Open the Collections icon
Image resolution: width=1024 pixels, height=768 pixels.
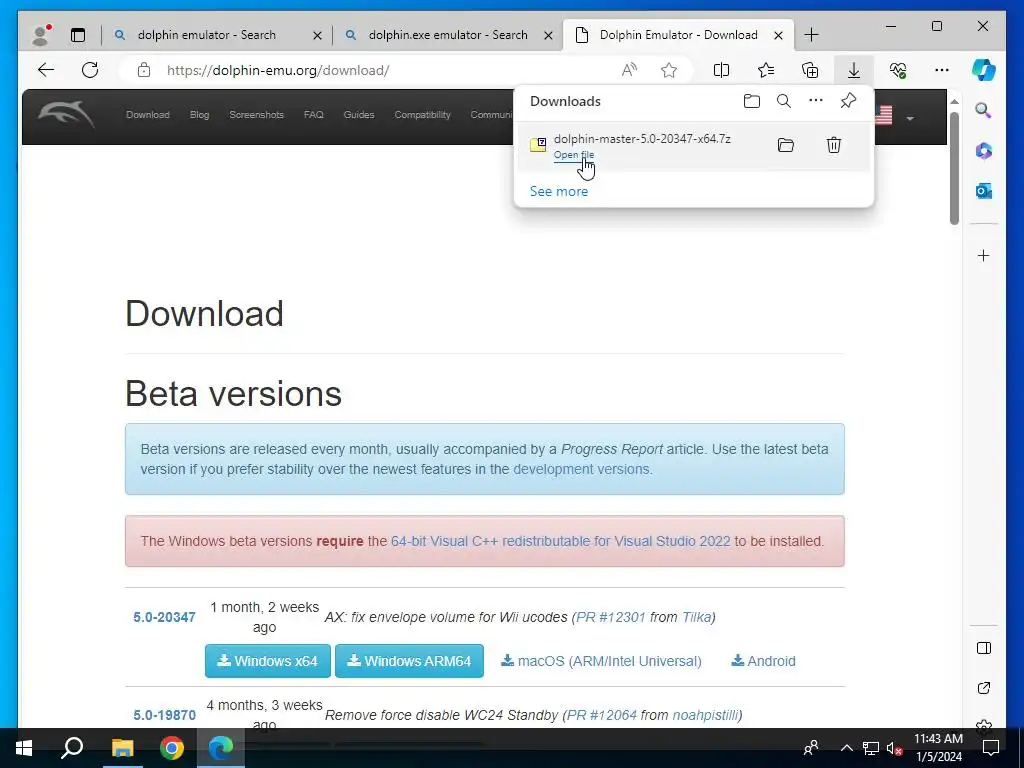click(810, 70)
